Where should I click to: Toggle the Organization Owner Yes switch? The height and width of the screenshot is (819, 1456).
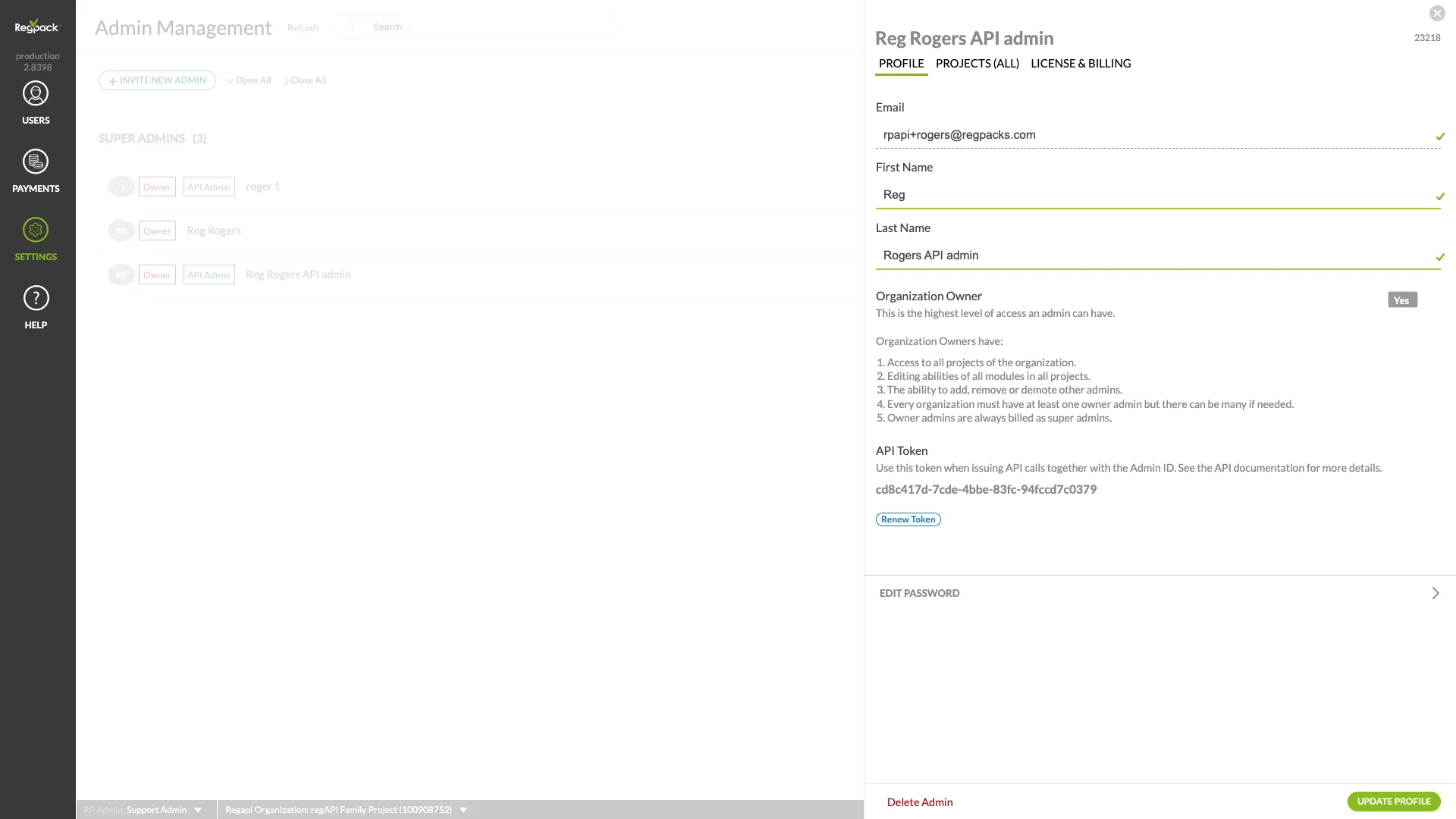[1402, 300]
